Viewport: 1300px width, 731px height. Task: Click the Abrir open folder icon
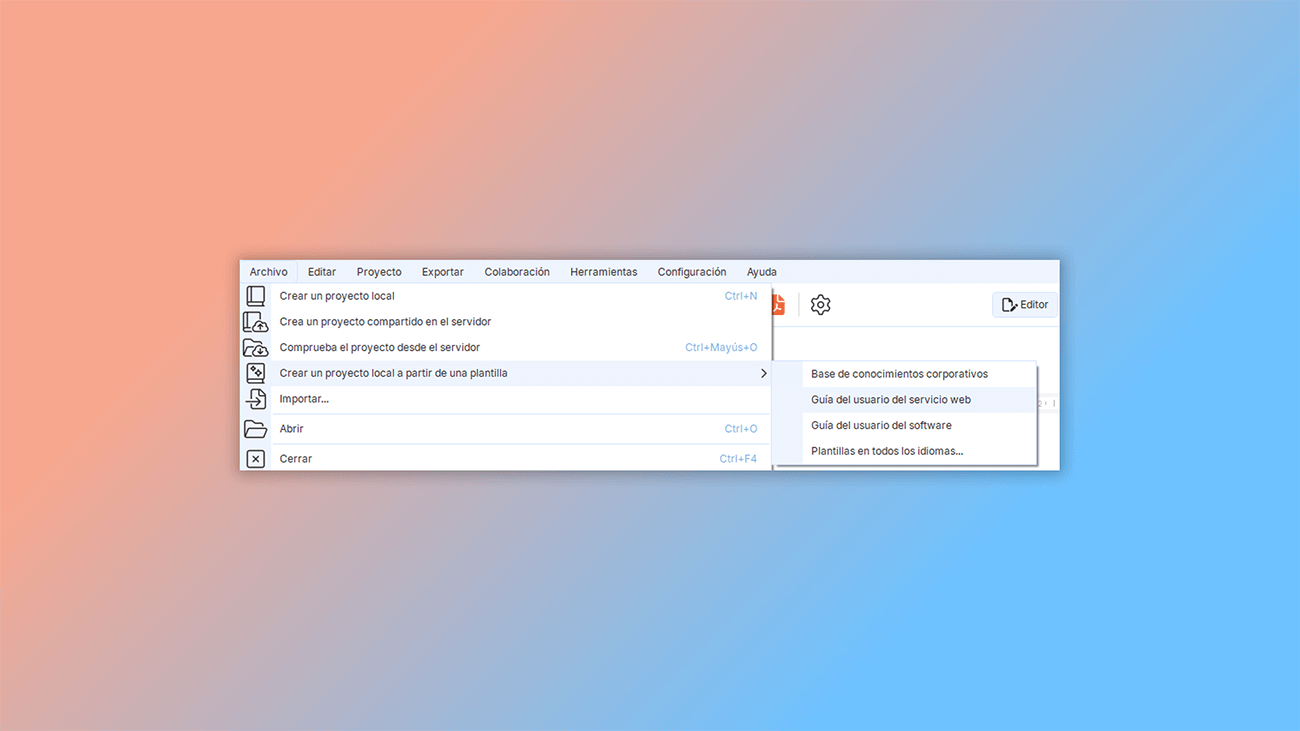(256, 428)
